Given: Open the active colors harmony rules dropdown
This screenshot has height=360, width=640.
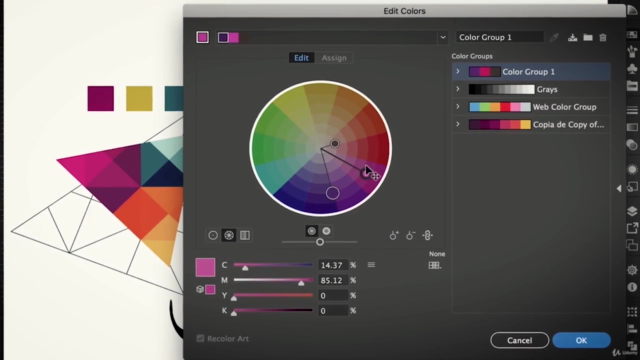Looking at the screenshot, I should click(443, 38).
